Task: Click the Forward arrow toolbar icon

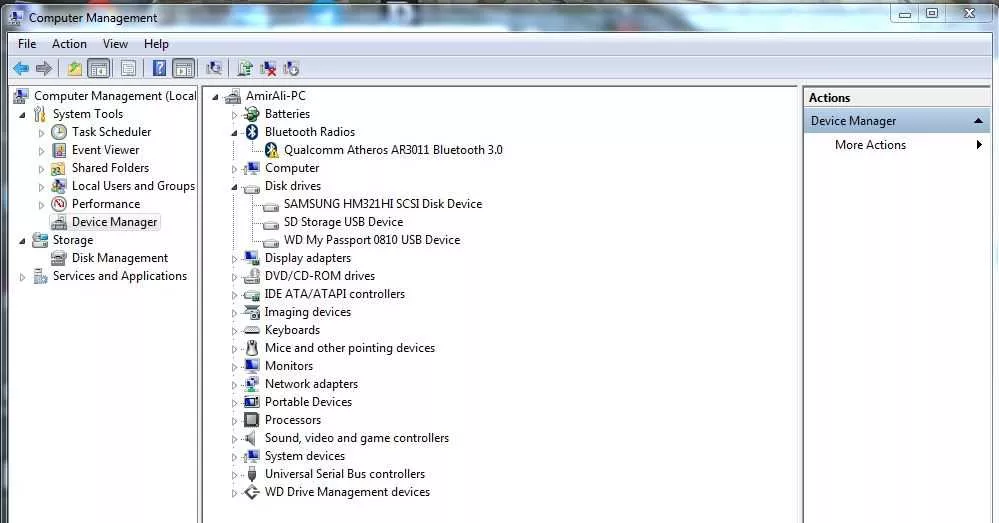Action: coord(44,68)
